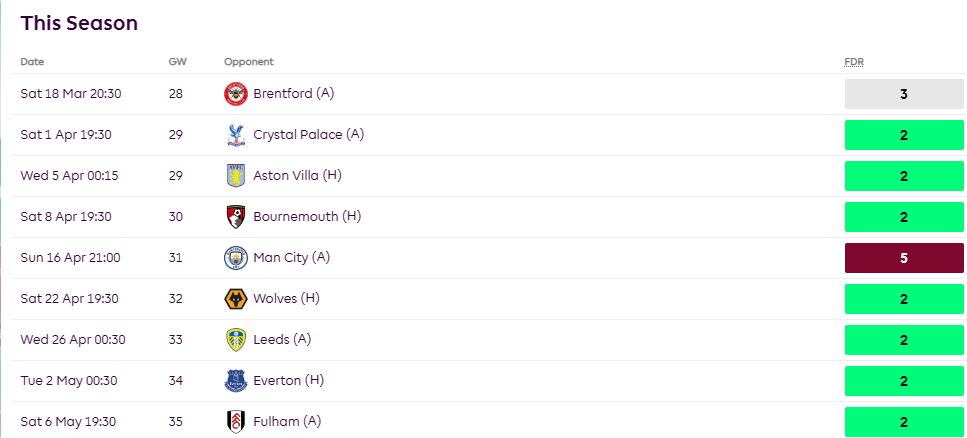Select the Aston Villa club badge
This screenshot has width=967, height=438.
235,176
